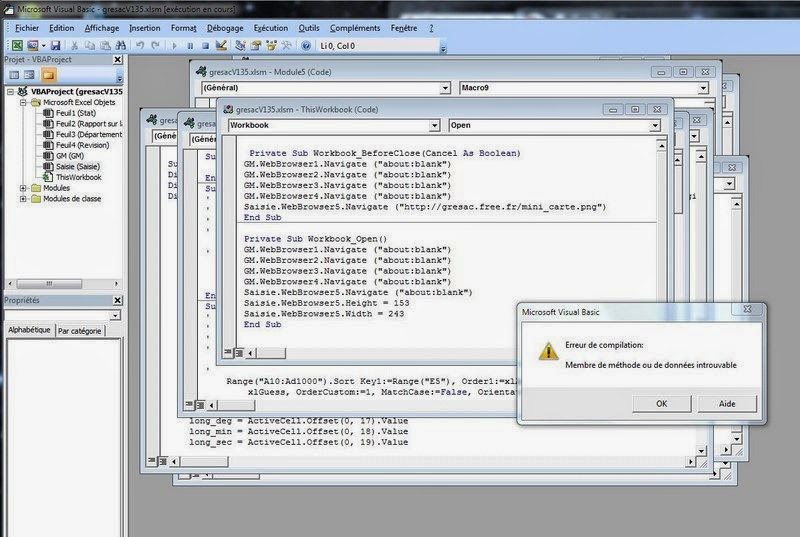Image resolution: width=800 pixels, height=537 pixels.
Task: Toggle Folders icon in Project panel
Action: coord(48,75)
